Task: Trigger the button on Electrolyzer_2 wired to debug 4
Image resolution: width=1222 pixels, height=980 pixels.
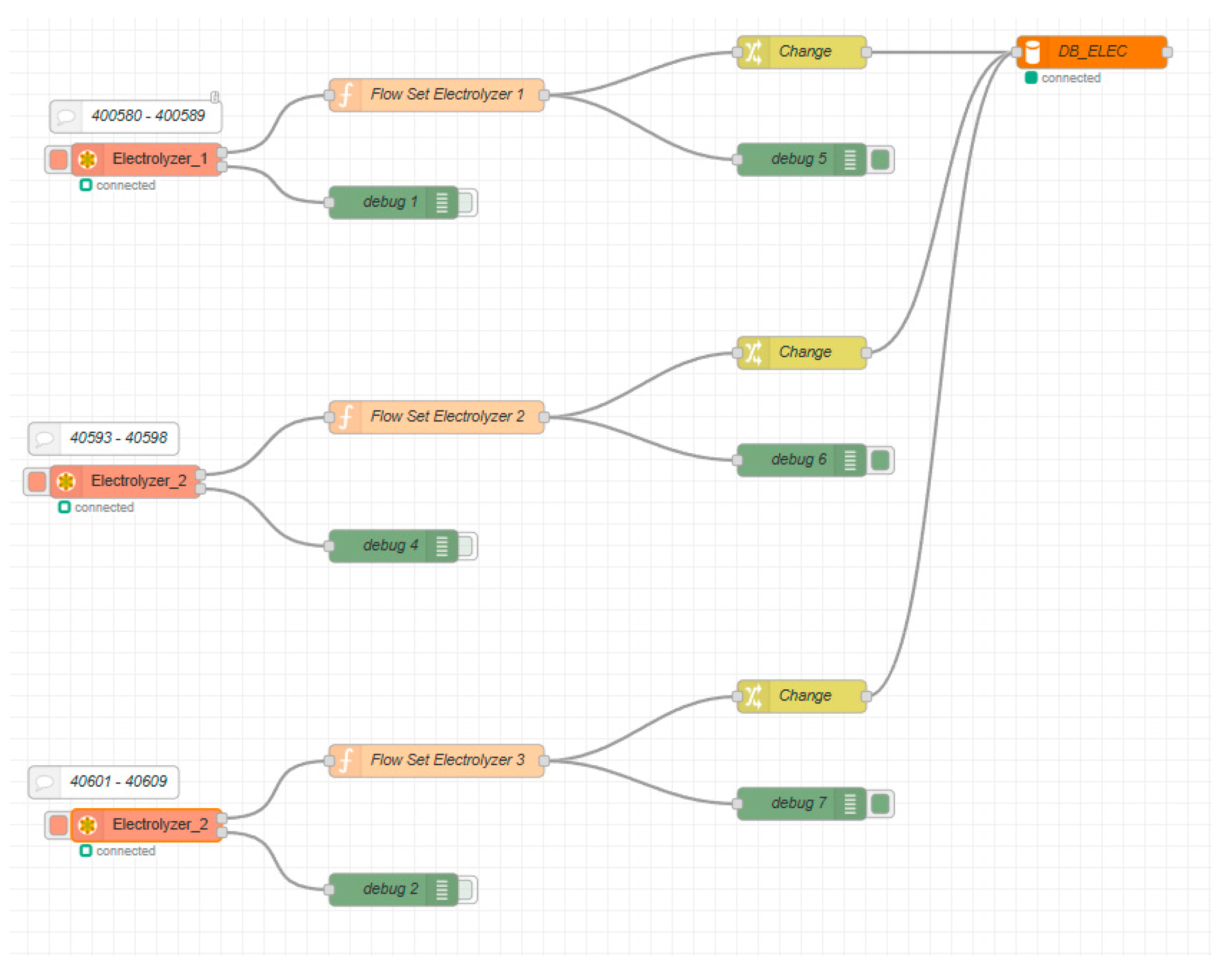Action: click(36, 481)
